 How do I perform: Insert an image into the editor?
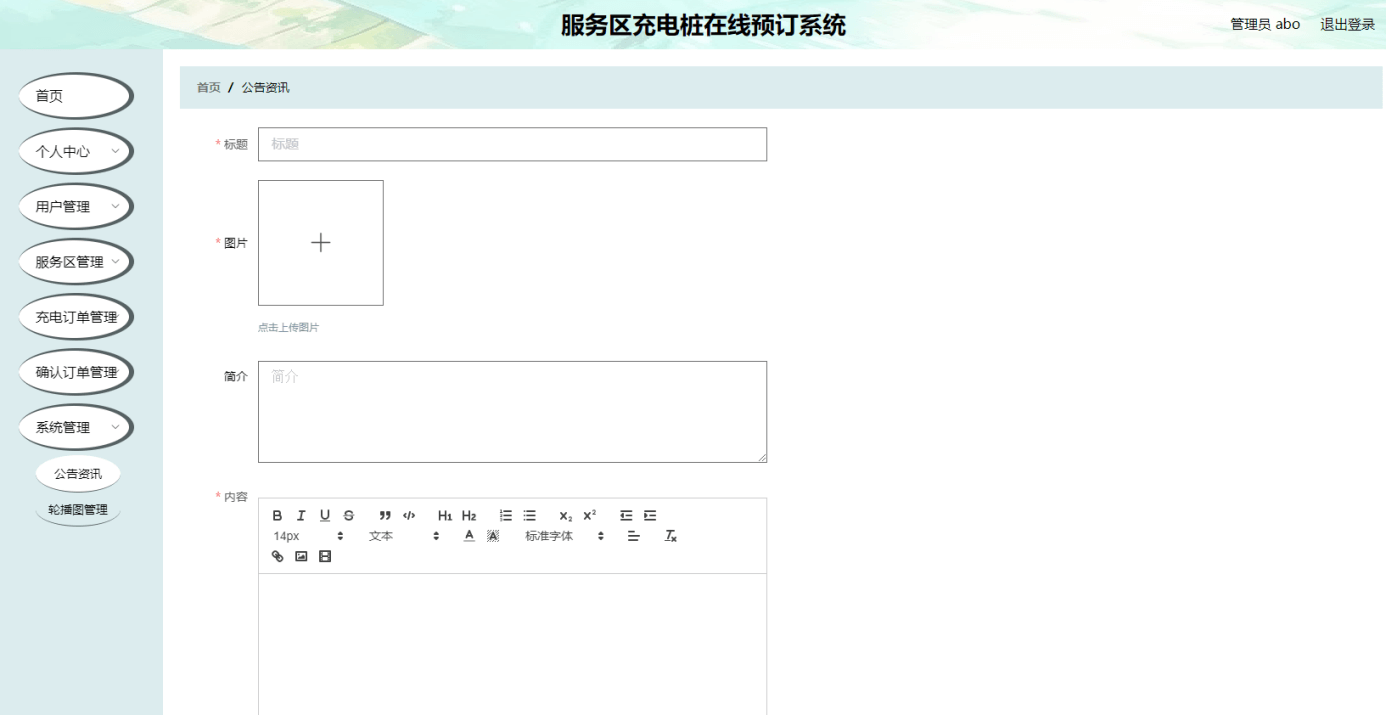(x=300, y=556)
